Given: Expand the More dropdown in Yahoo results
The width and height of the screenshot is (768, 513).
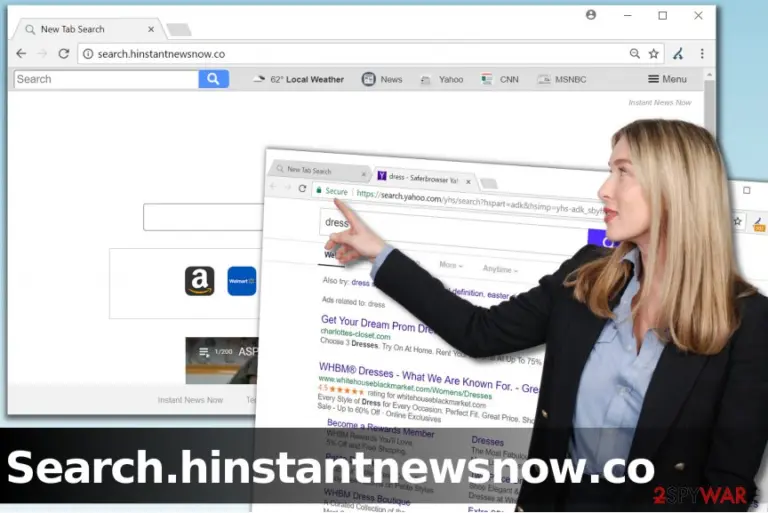Looking at the screenshot, I should [451, 265].
